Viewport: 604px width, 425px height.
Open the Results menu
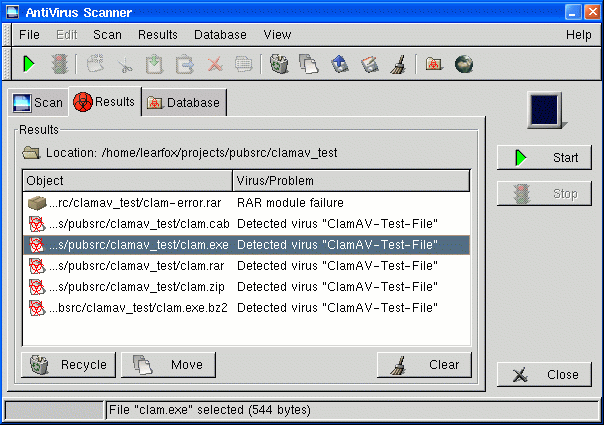tap(157, 34)
